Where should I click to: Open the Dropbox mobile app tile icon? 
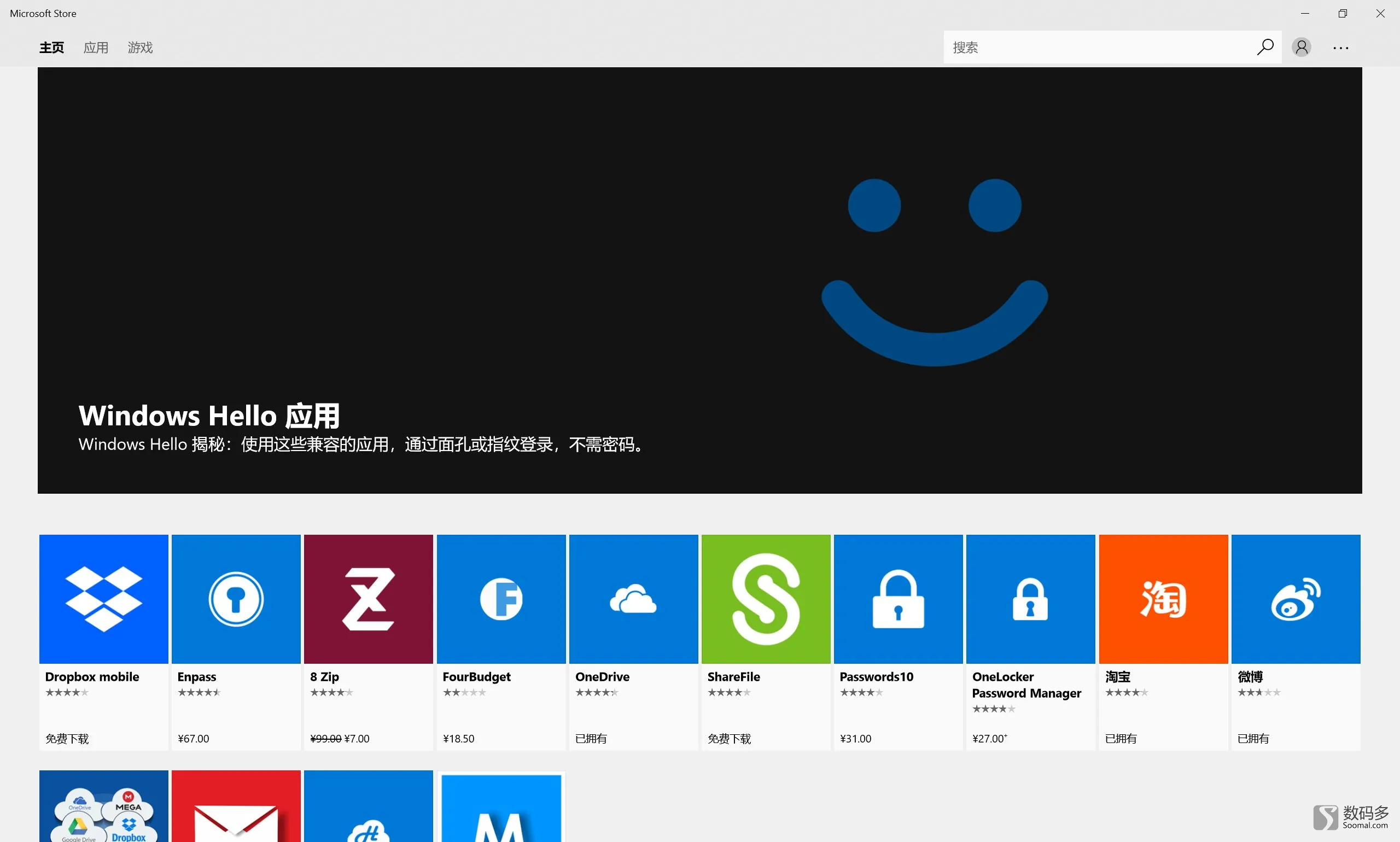coord(104,599)
